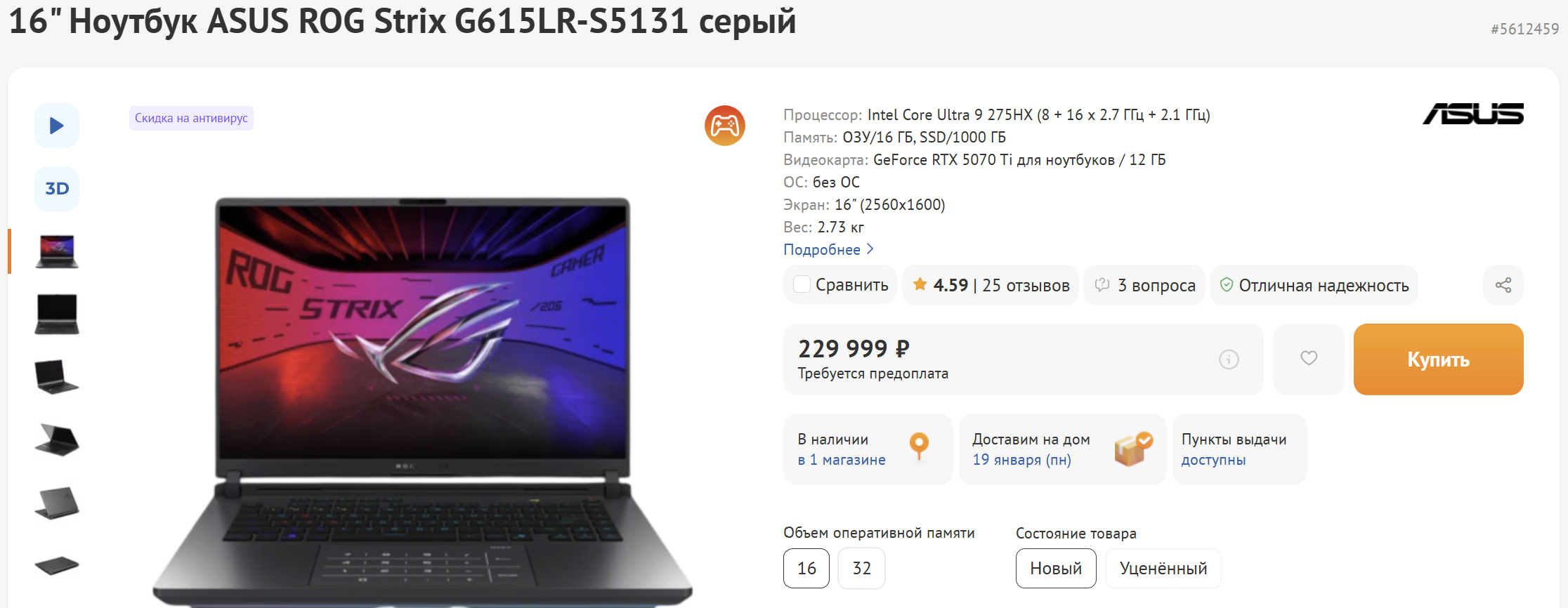This screenshot has width=1568, height=608.
Task: Click the share icon
Action: point(1503,285)
